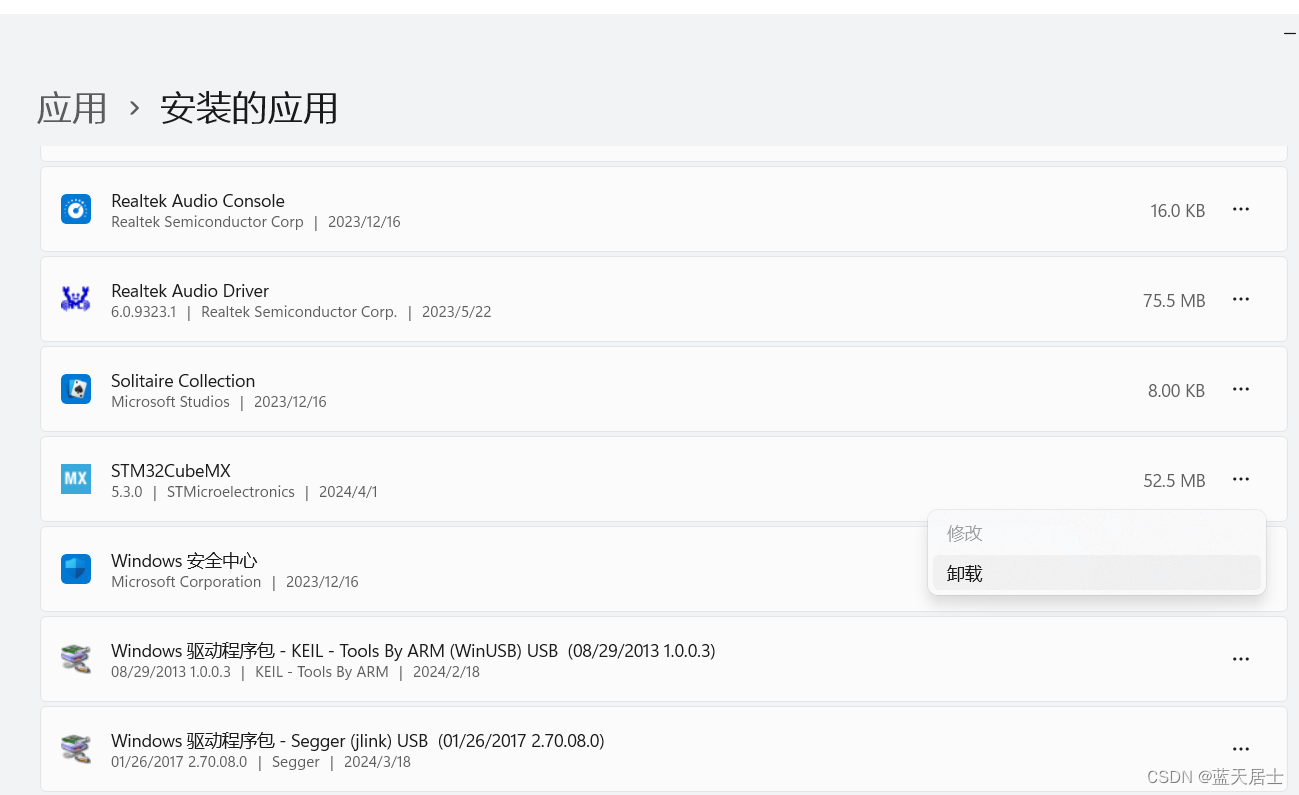Click the 16.0 KB size value
This screenshot has width=1299, height=795.
[1177, 211]
